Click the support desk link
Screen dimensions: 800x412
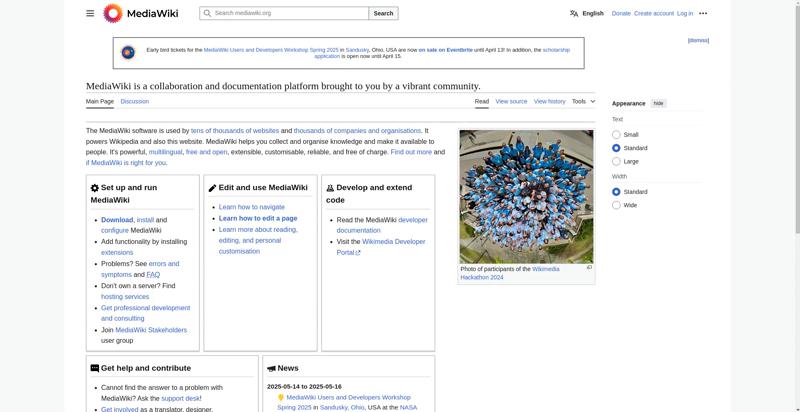coord(180,398)
